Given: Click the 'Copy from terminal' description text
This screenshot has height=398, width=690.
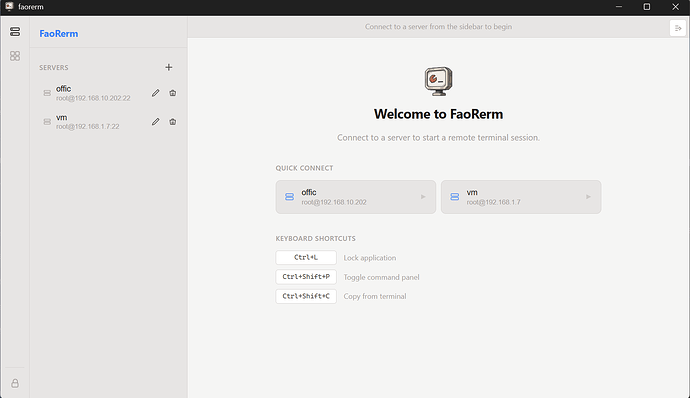Looking at the screenshot, I should click(x=375, y=296).
